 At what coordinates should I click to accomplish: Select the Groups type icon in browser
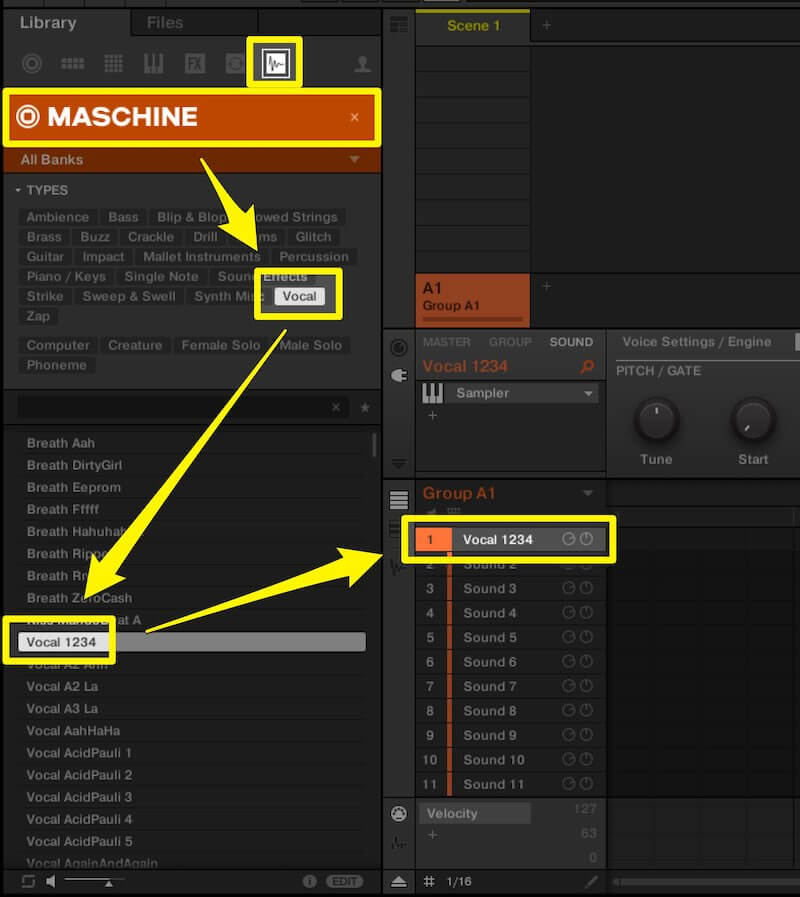pos(73,63)
